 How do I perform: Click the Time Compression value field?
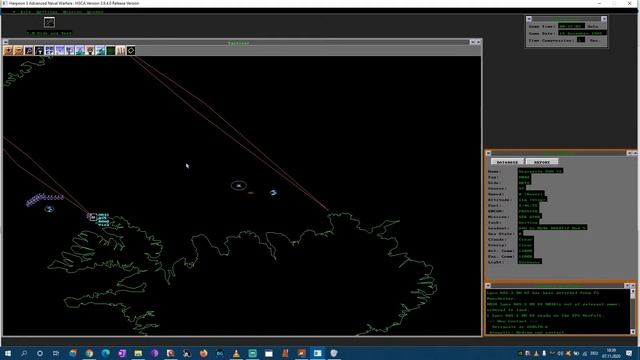581,40
